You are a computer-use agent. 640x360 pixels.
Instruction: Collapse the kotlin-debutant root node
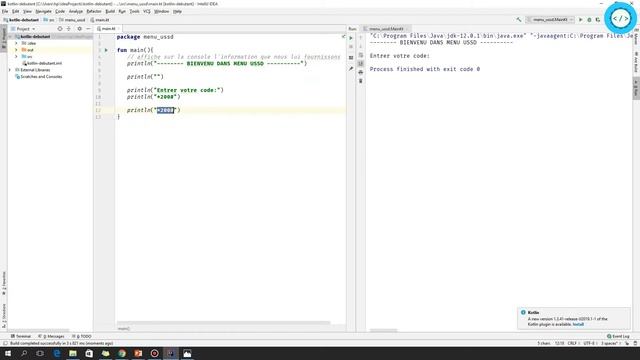pos(11,37)
